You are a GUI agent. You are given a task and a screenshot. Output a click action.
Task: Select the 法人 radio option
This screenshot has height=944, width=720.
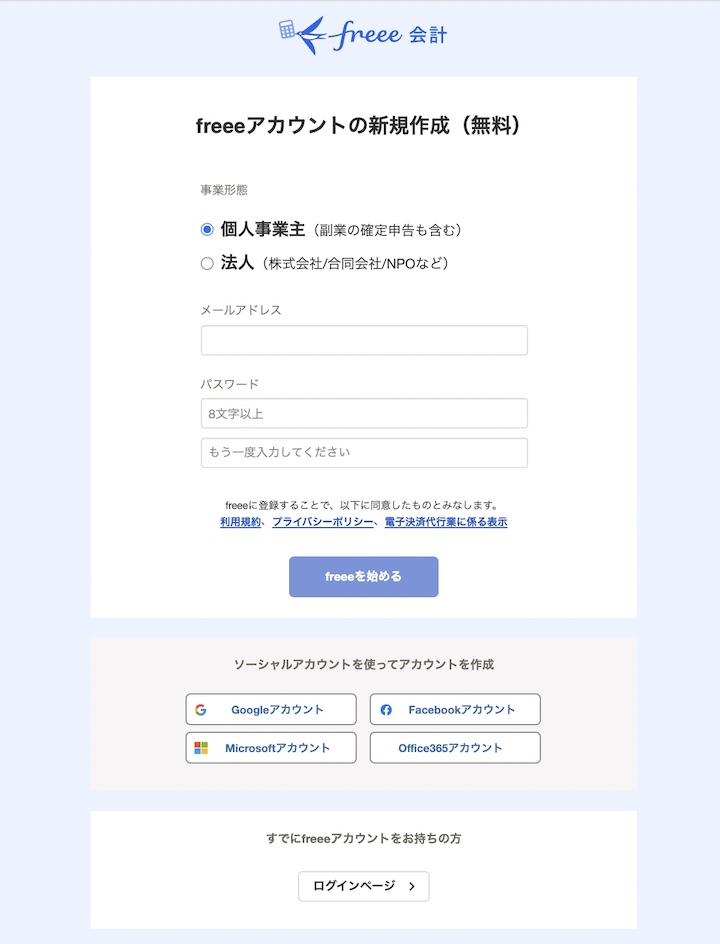point(207,263)
